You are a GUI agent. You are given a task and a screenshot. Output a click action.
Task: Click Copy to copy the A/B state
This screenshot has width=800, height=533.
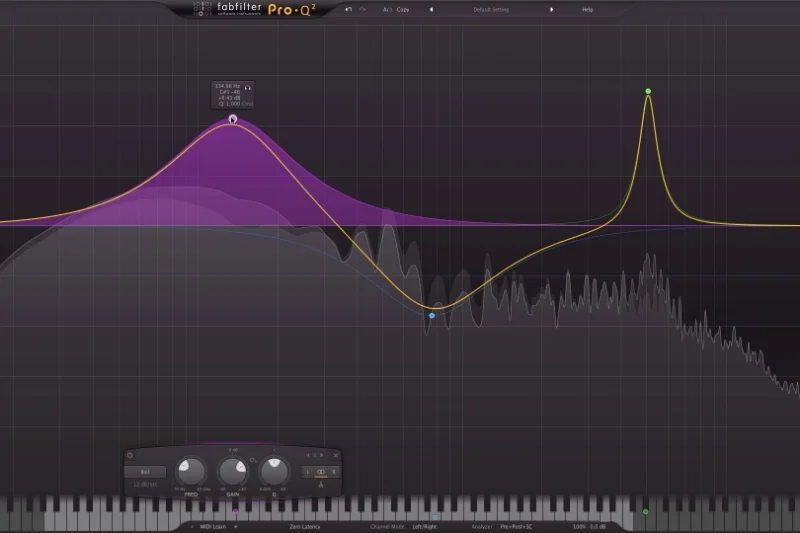[403, 9]
